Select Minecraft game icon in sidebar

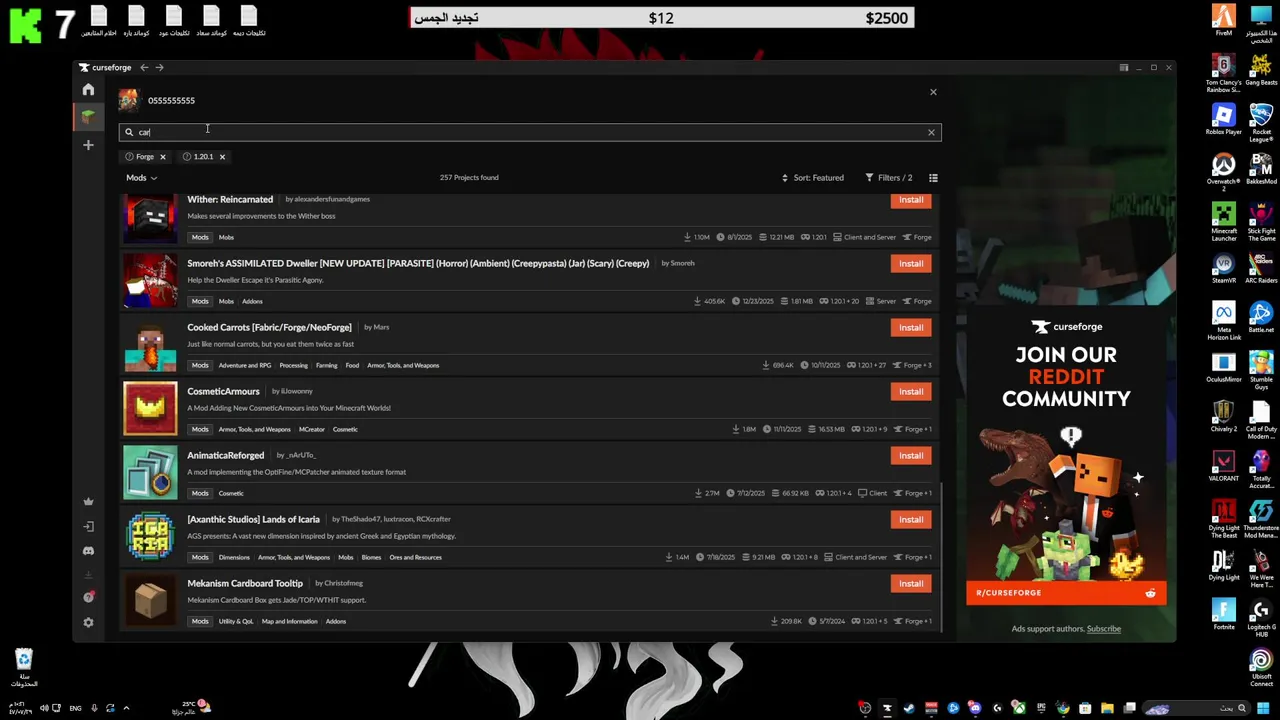[x=88, y=117]
